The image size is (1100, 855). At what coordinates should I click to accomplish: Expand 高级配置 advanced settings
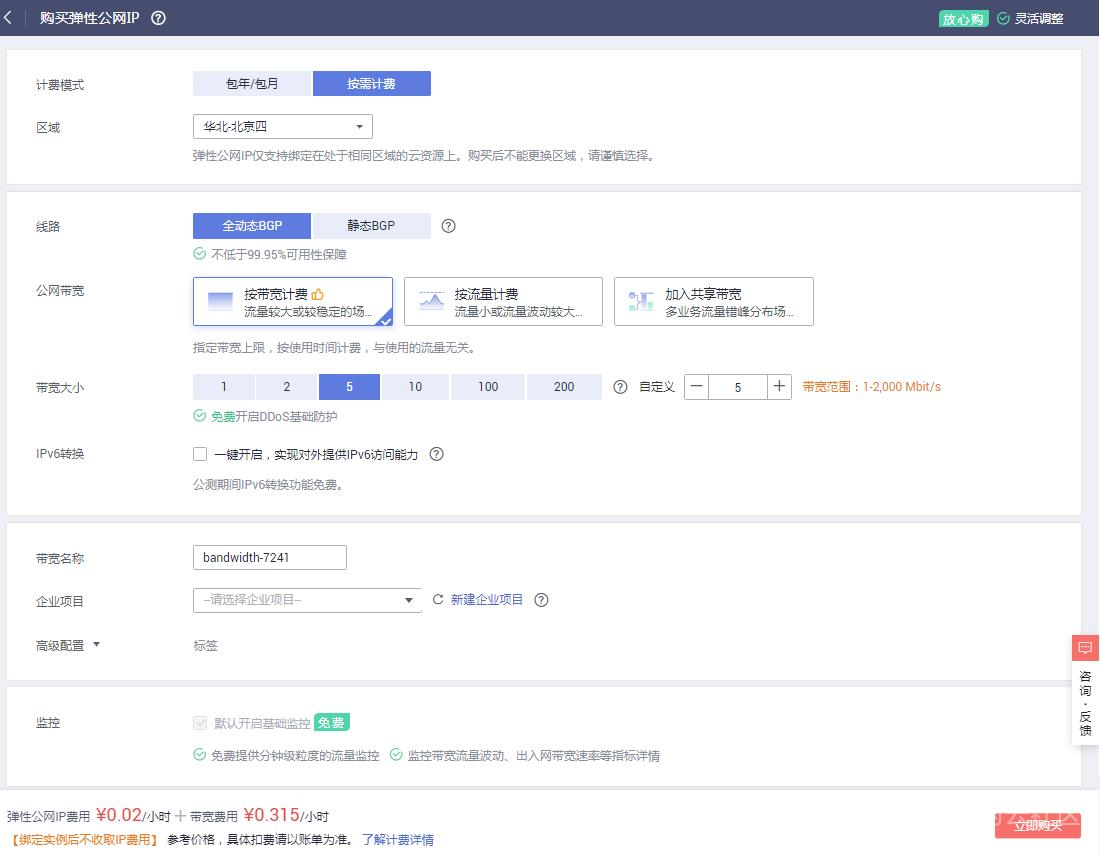point(68,645)
